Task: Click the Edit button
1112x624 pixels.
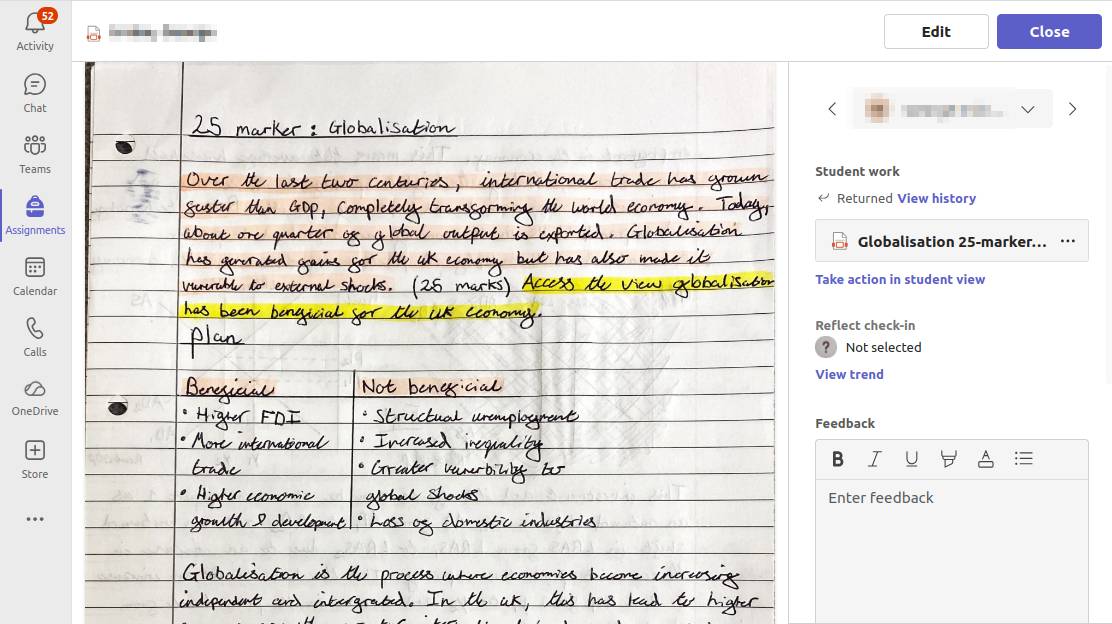Action: pos(936,31)
